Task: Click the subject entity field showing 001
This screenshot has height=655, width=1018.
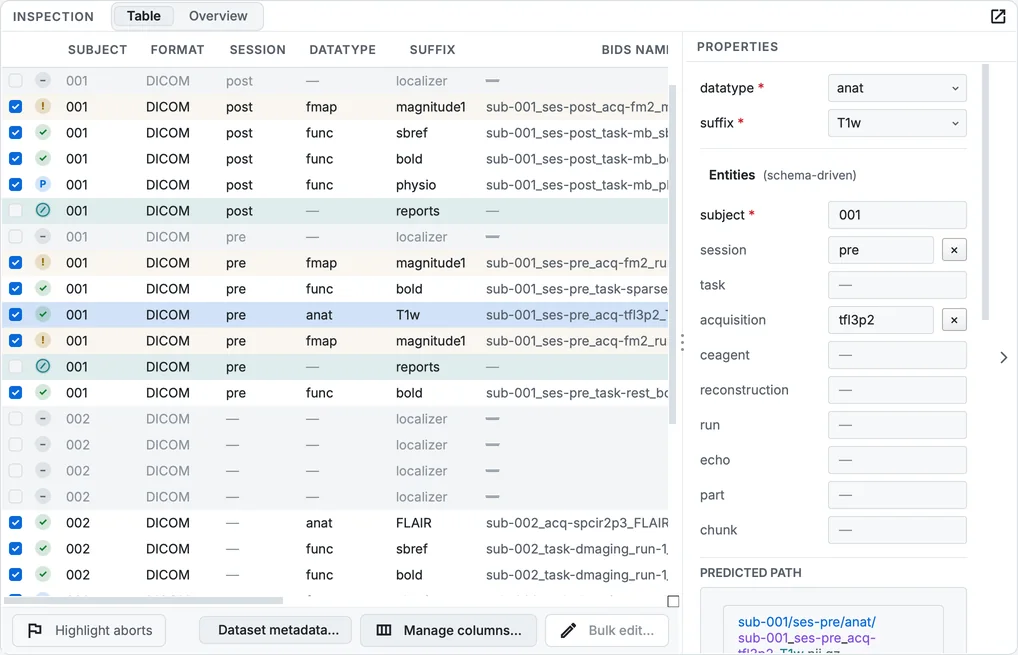Action: (897, 215)
